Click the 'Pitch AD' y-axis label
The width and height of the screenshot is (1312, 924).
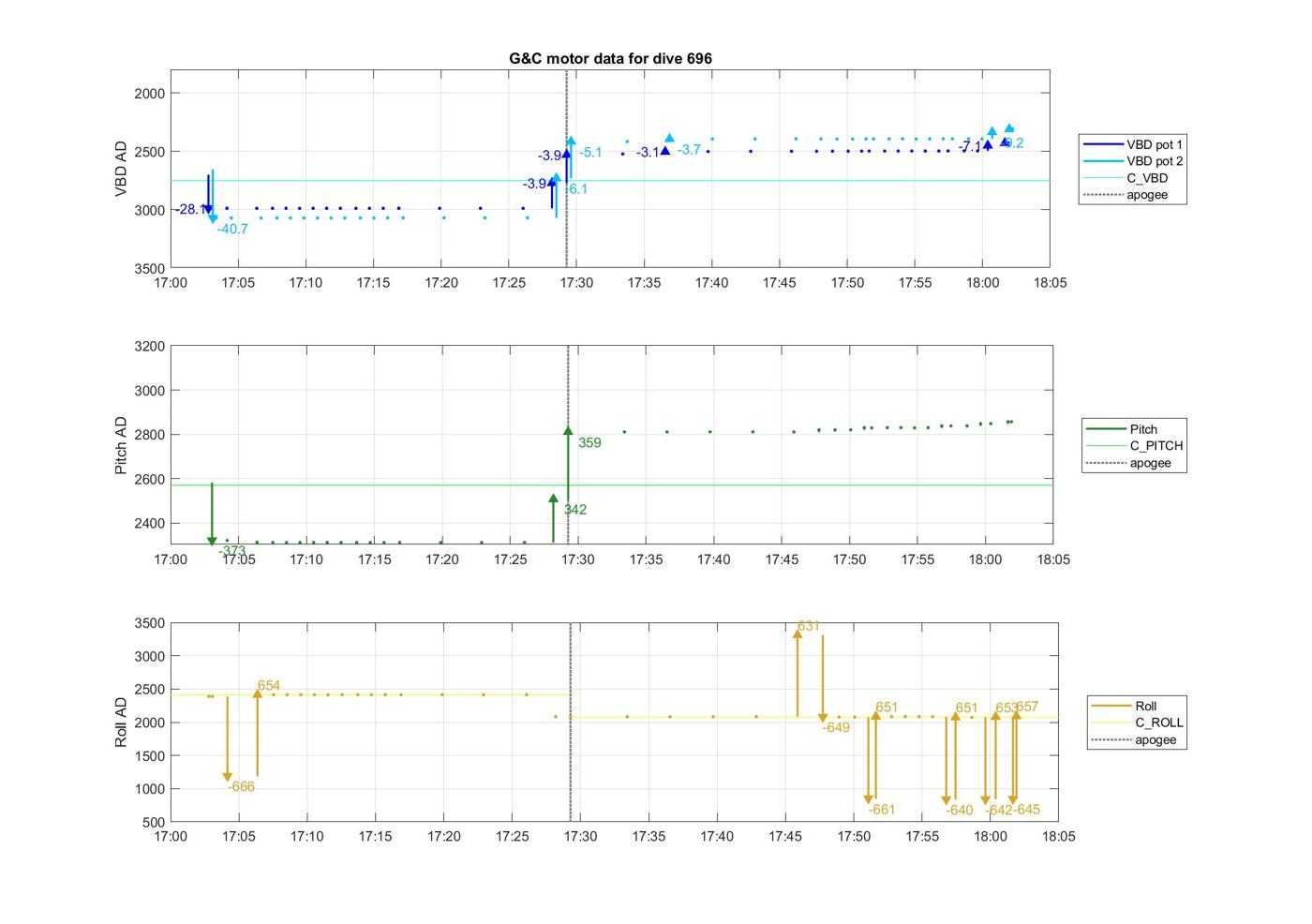coord(121,445)
